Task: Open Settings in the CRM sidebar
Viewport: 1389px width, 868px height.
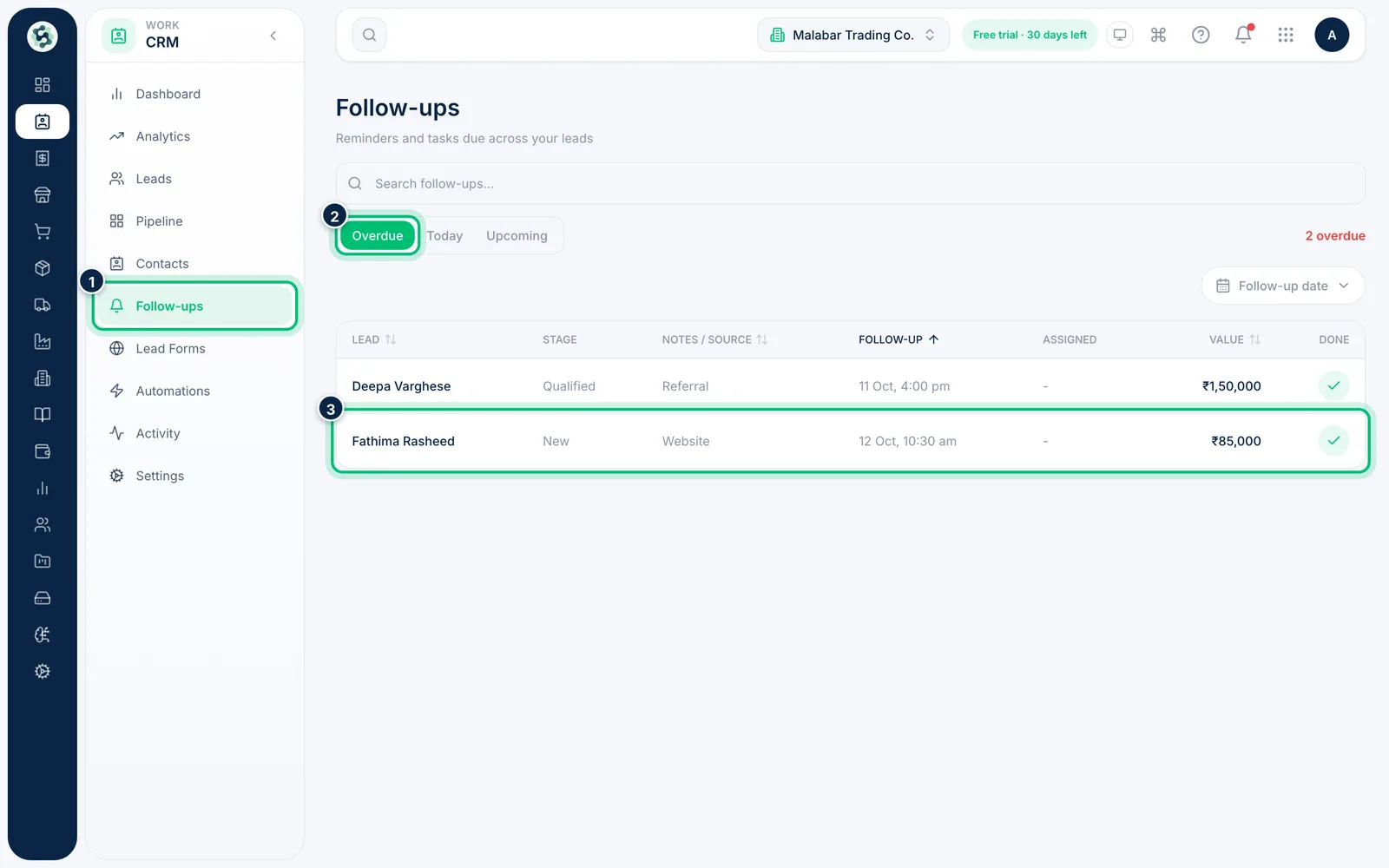Action: coord(194,476)
